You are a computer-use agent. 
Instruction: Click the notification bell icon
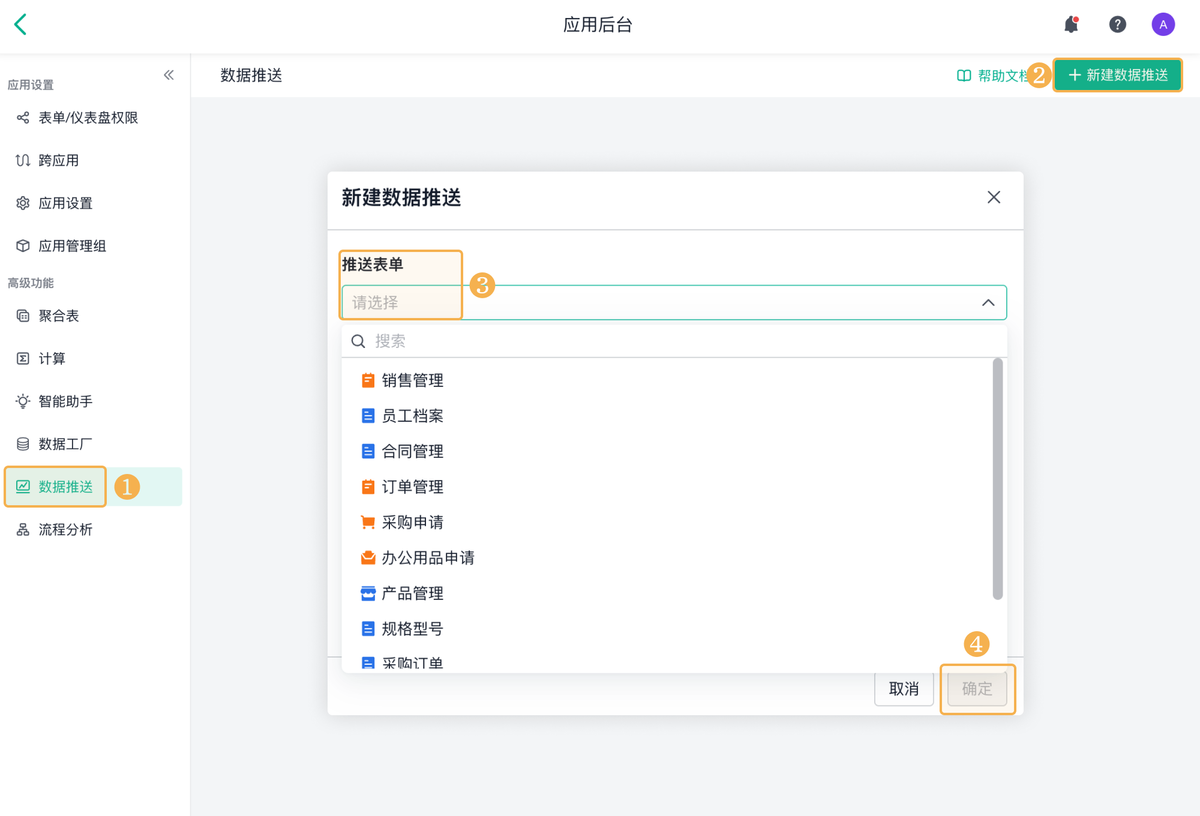(1071, 25)
